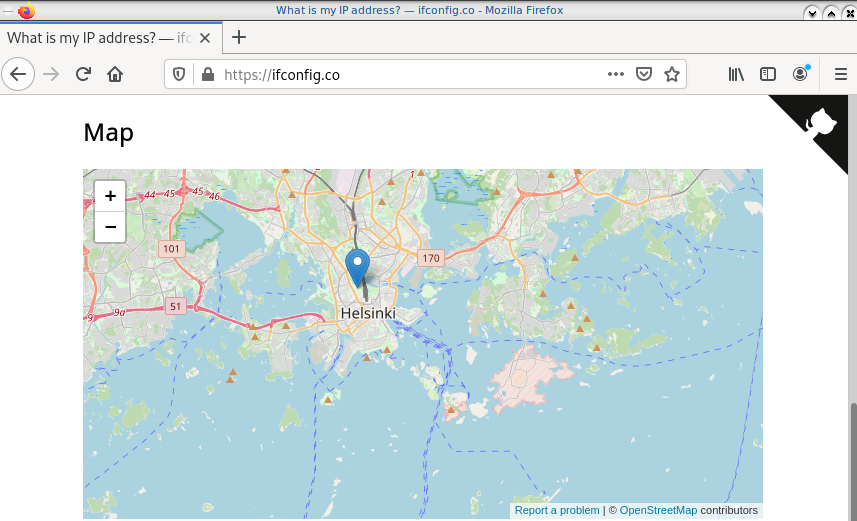Zoom out on the map

tap(110, 227)
